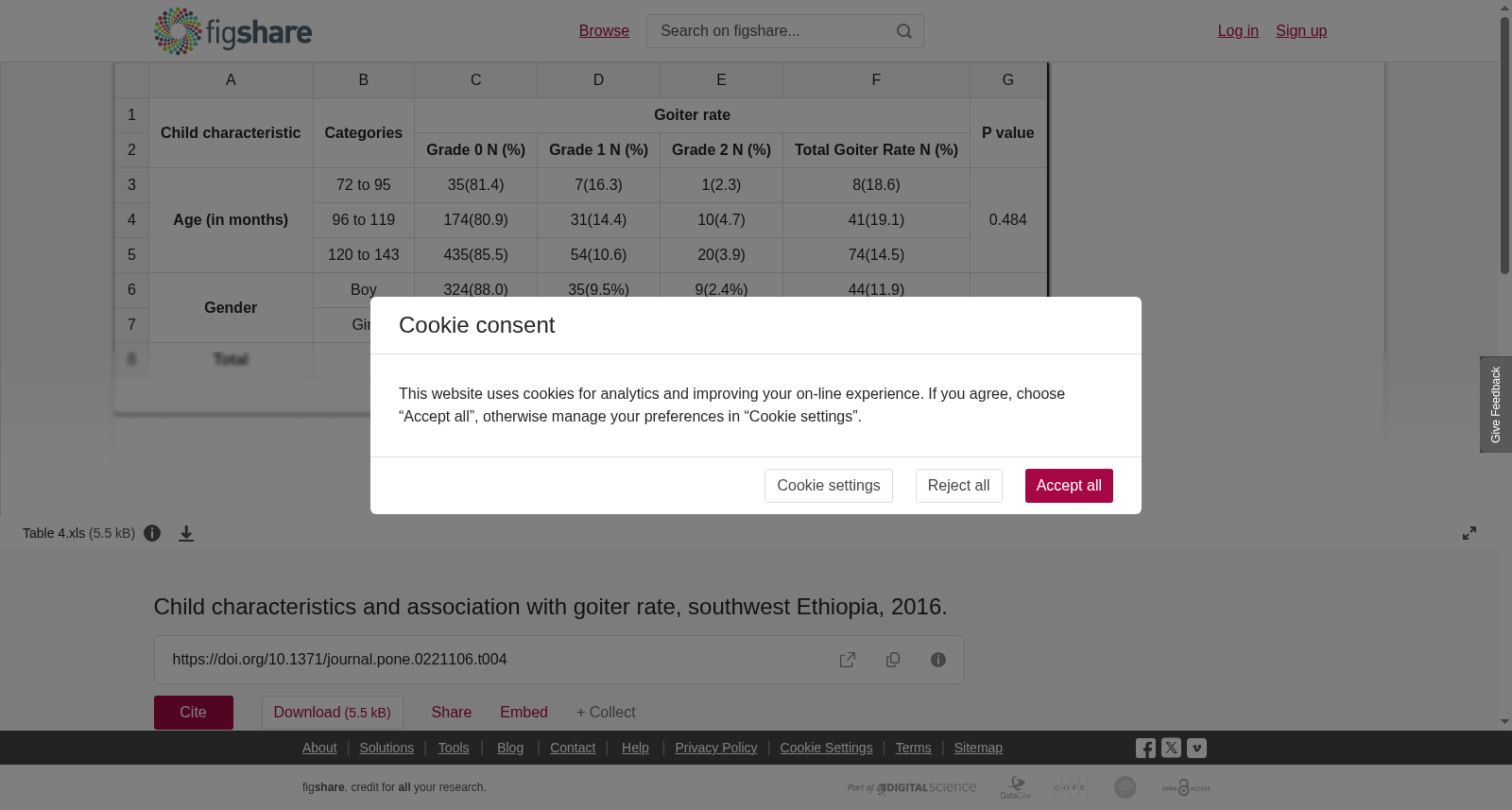Open the About footer link

pos(319,748)
